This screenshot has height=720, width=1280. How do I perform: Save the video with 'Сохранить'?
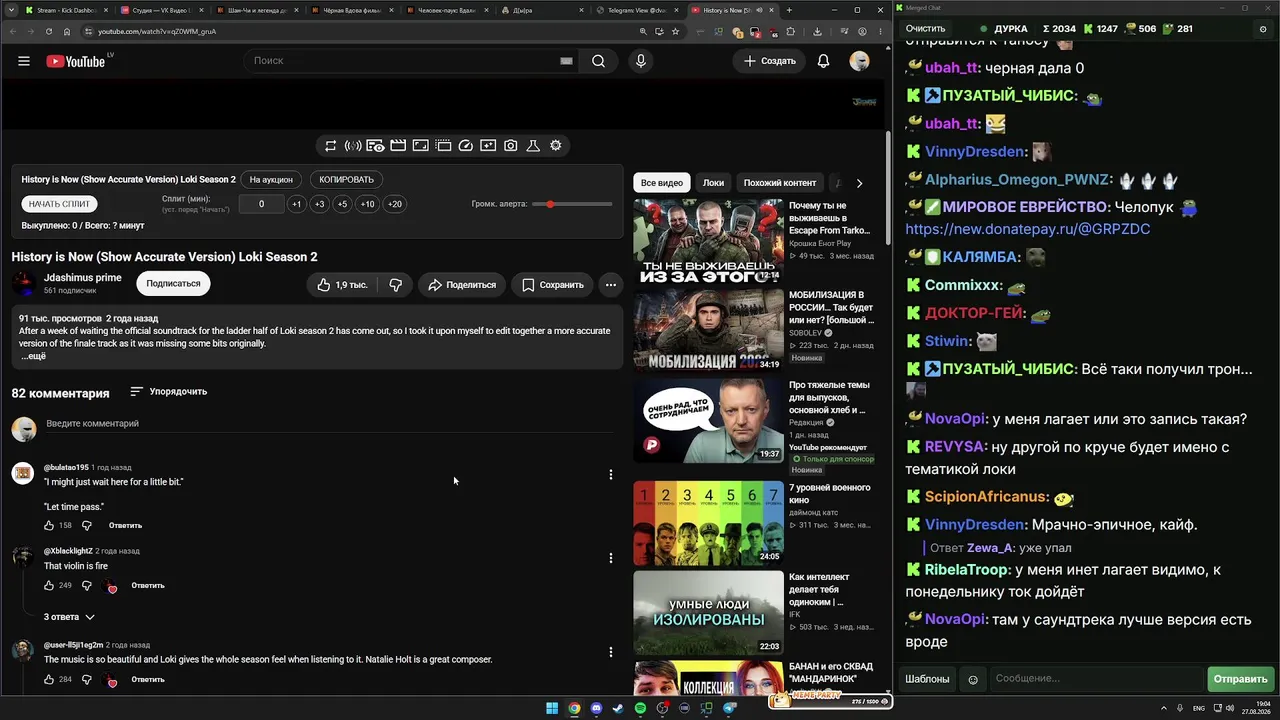552,285
